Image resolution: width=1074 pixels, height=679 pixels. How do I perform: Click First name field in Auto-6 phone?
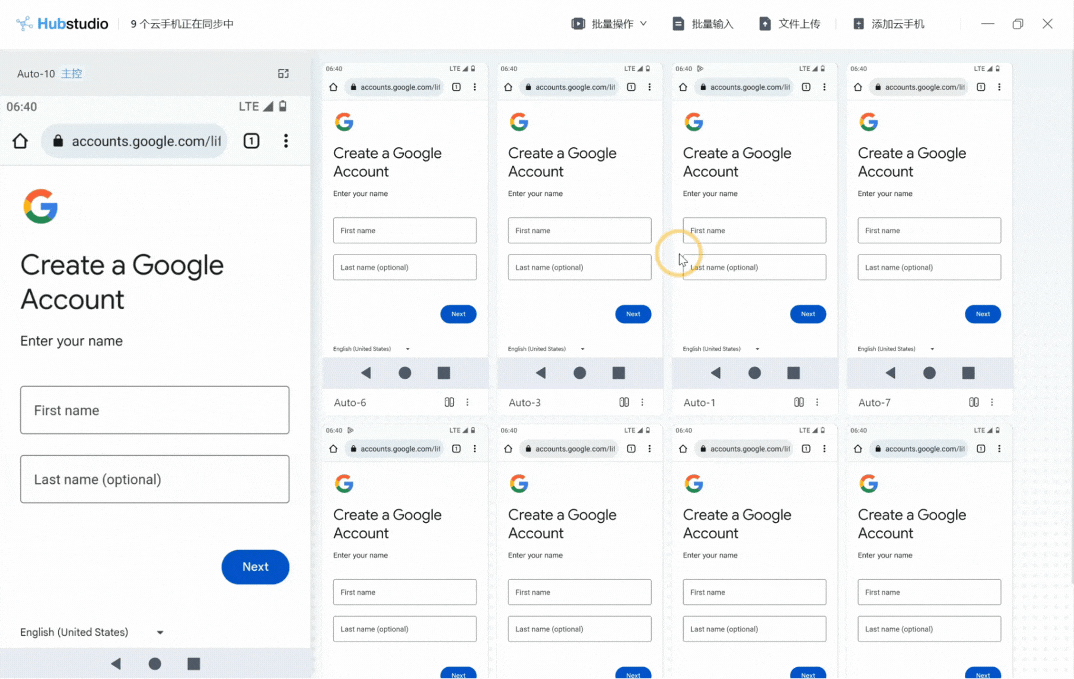[x=405, y=230]
